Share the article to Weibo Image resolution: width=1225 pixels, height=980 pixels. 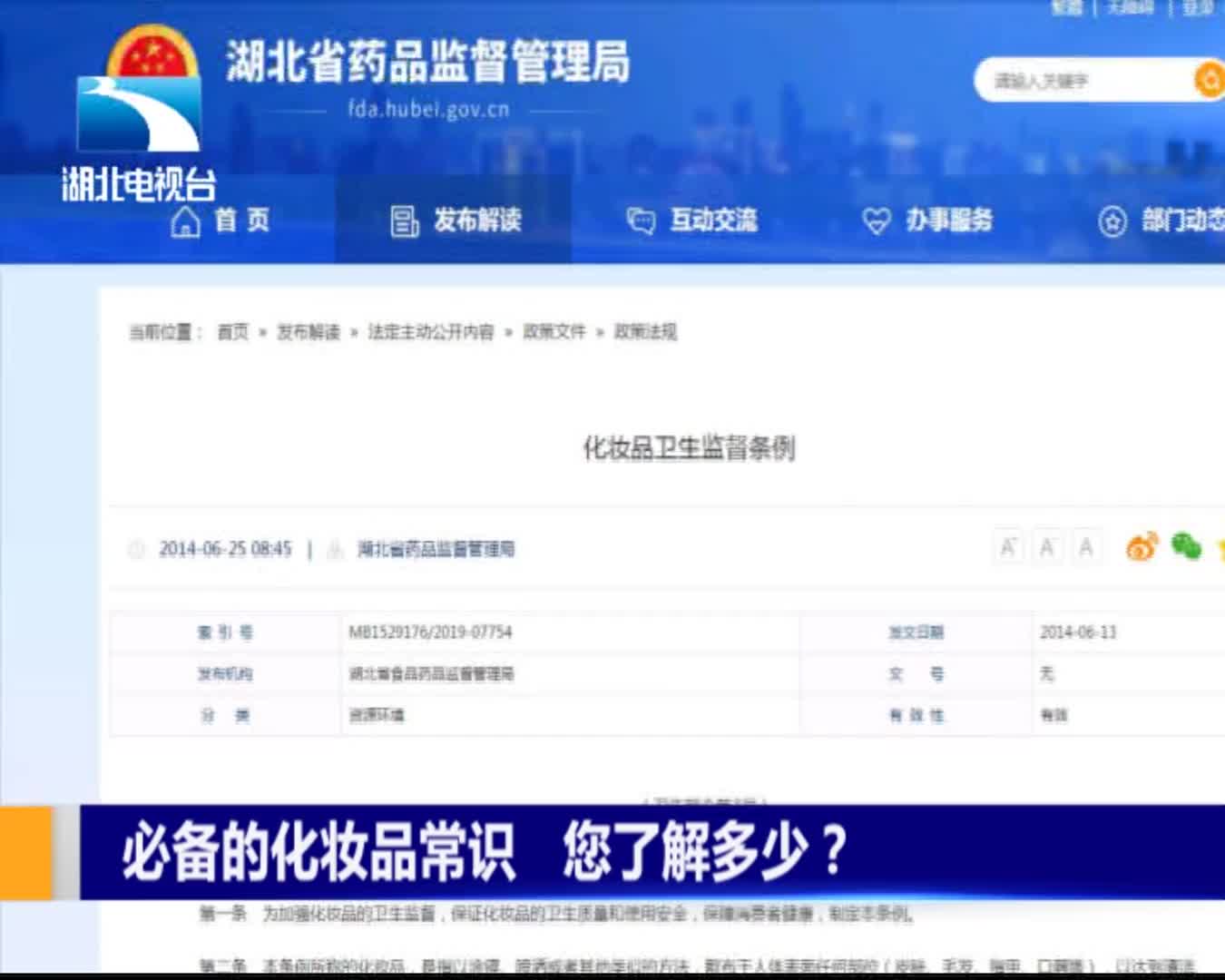tap(1142, 547)
